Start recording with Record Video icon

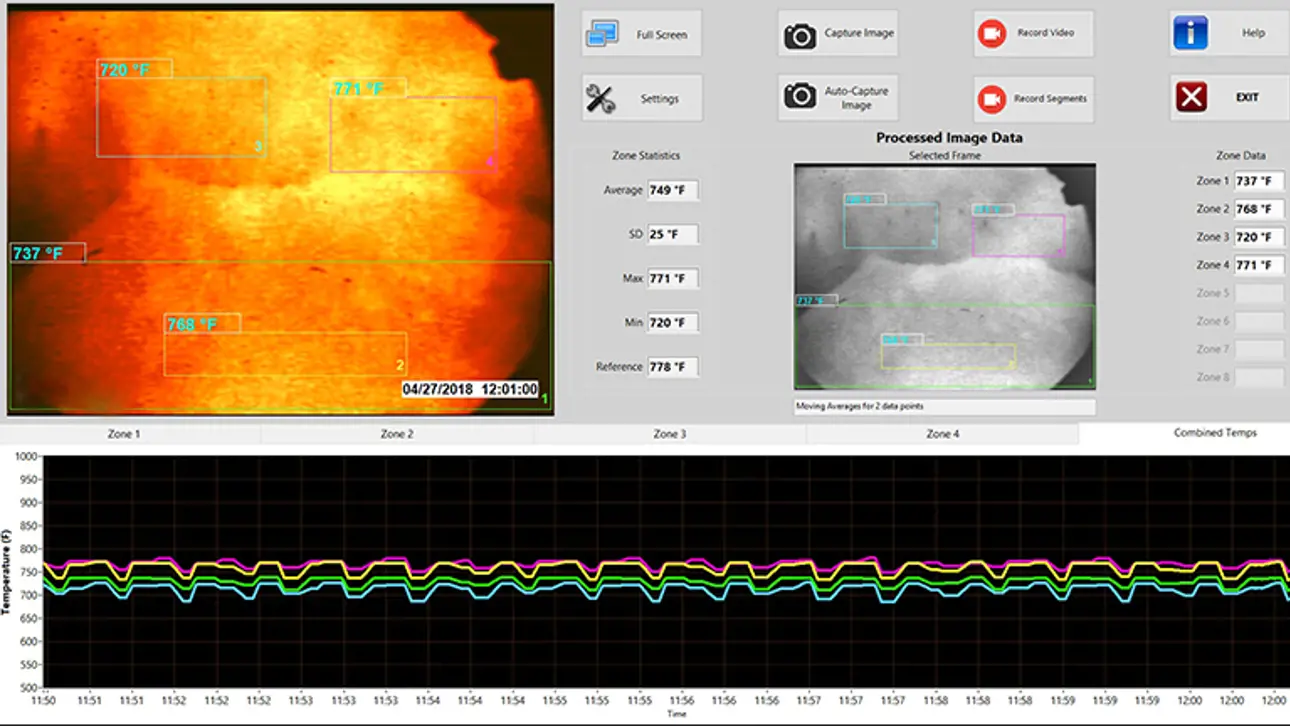click(991, 34)
